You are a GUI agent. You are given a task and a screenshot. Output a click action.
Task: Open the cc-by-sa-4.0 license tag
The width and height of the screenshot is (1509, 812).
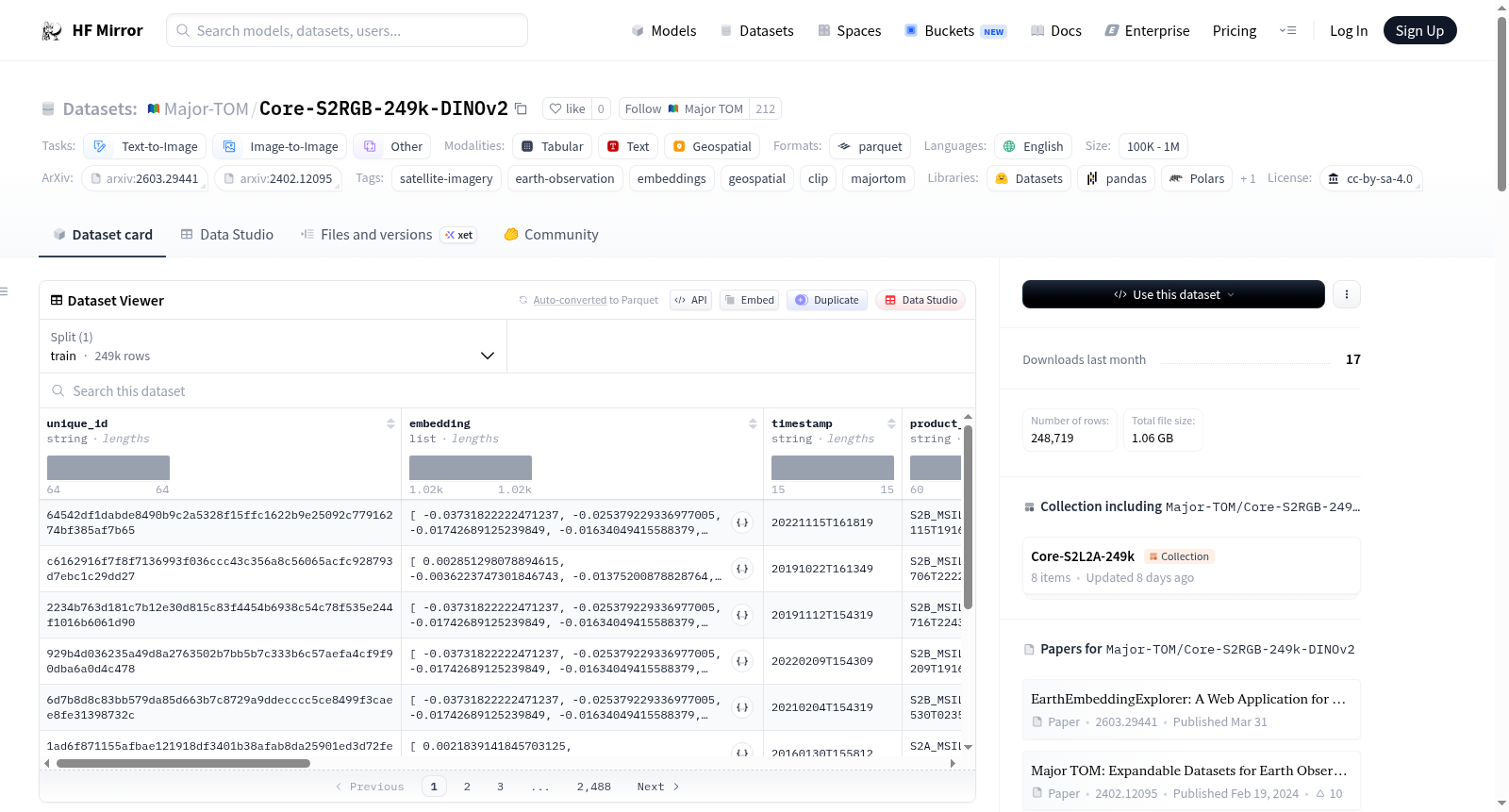1370,178
